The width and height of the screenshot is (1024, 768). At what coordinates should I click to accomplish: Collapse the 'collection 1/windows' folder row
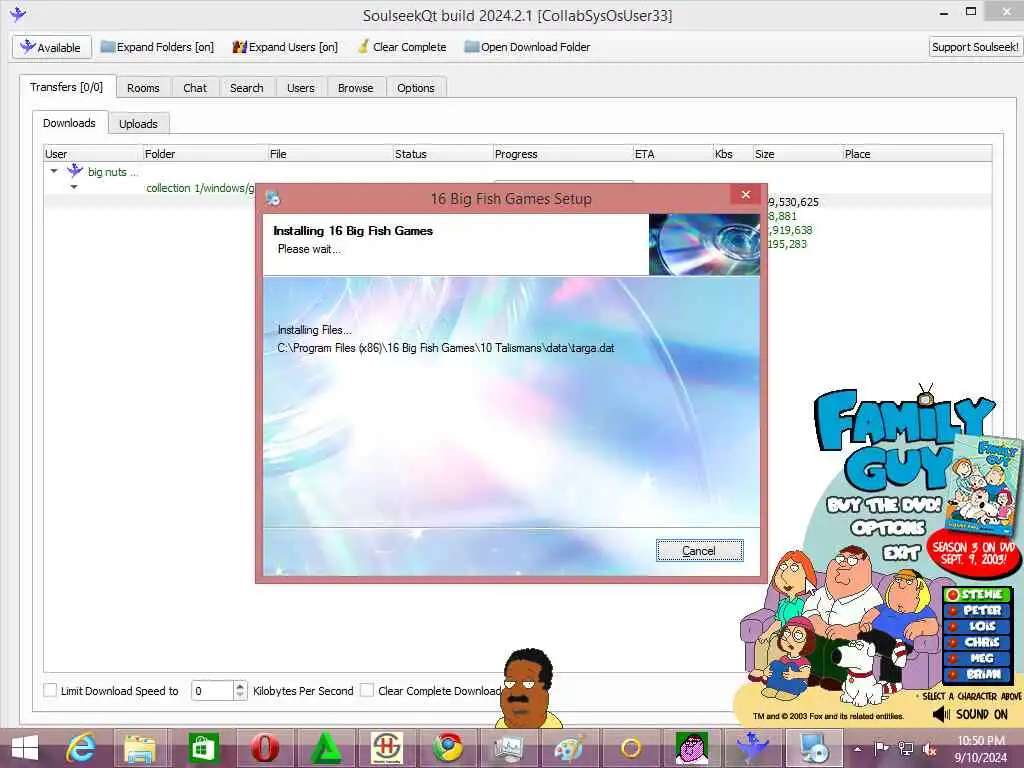pos(74,187)
